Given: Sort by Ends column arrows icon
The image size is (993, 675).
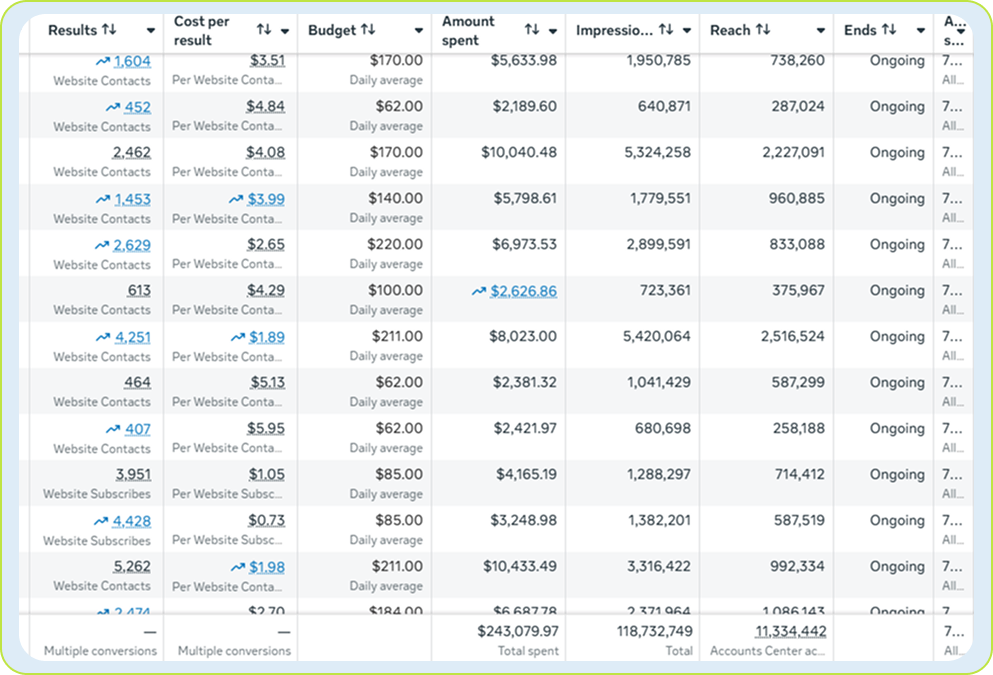Looking at the screenshot, I should [889, 30].
